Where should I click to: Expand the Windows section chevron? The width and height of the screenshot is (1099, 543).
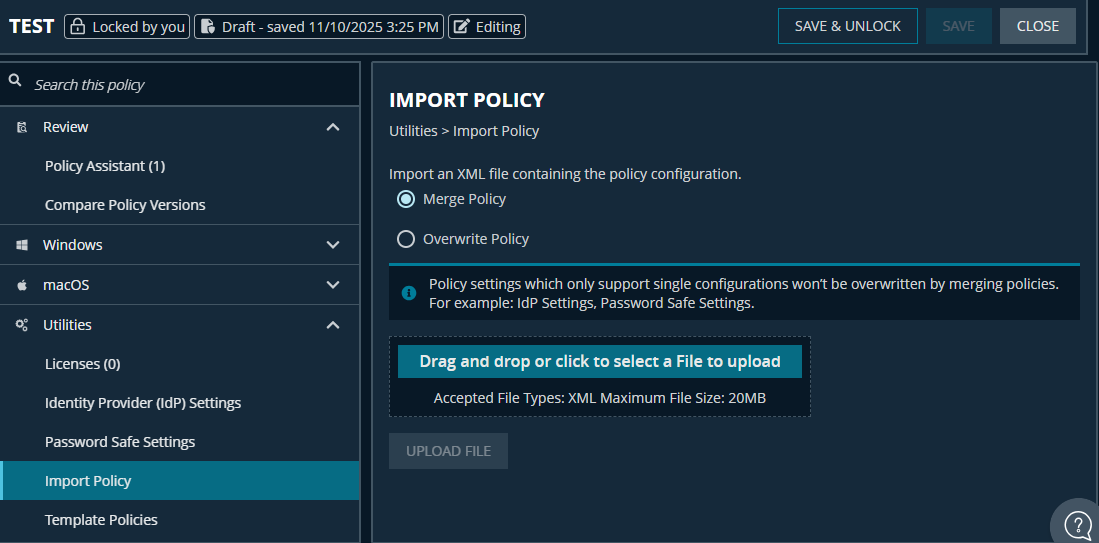pos(334,245)
